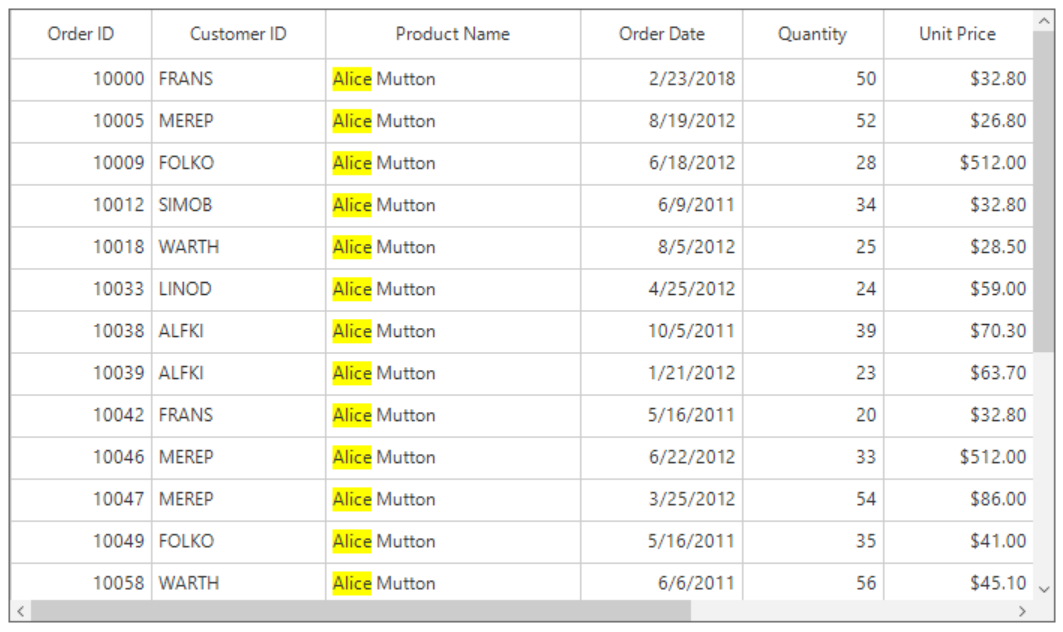Sort by the Customer ID column header

(238, 34)
